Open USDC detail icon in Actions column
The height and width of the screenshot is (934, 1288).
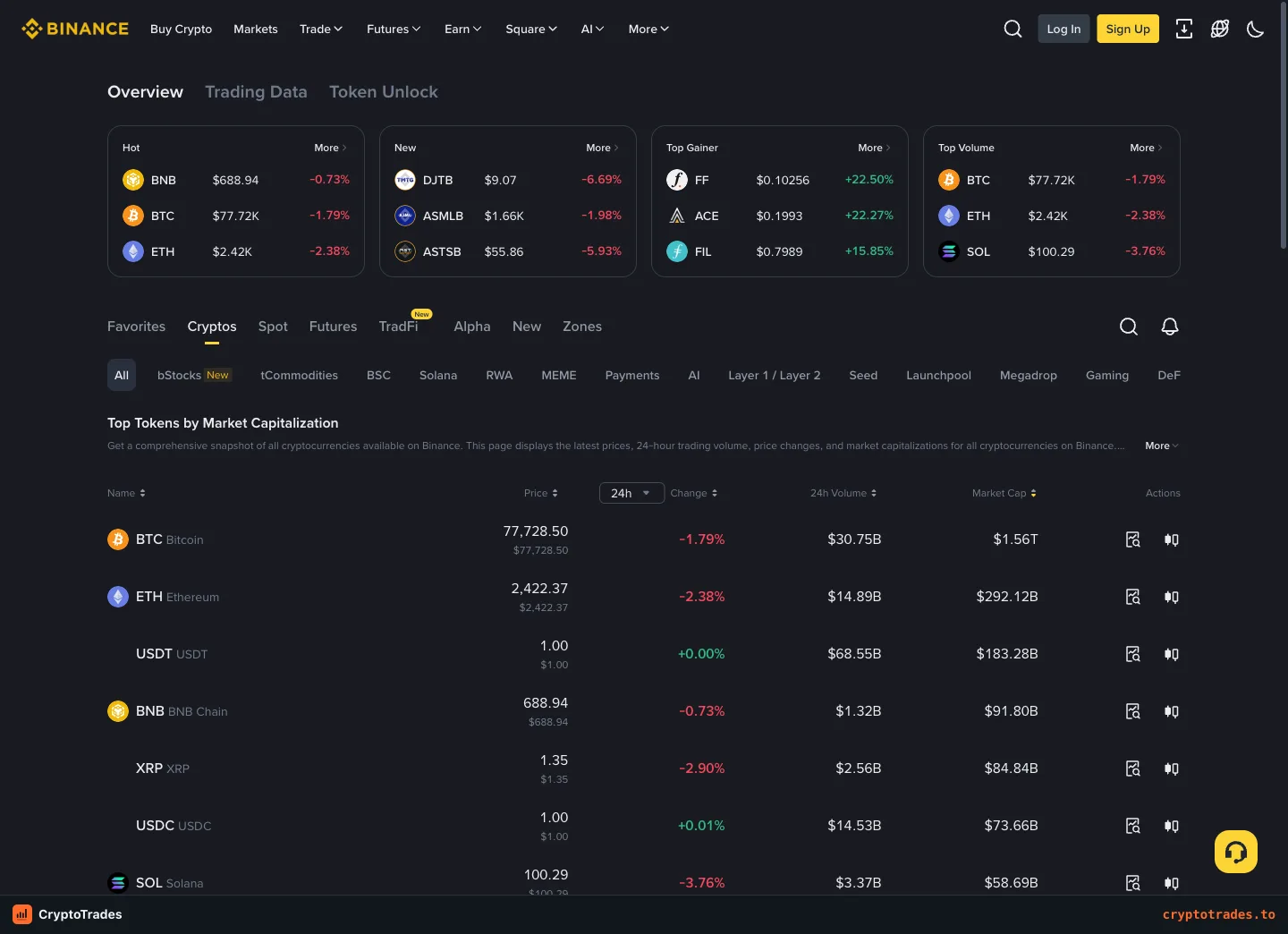1132,826
